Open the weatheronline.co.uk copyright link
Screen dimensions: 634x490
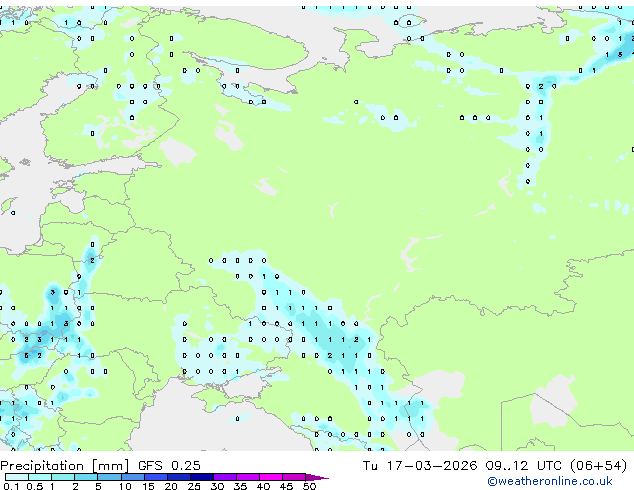pyautogui.click(x=550, y=481)
